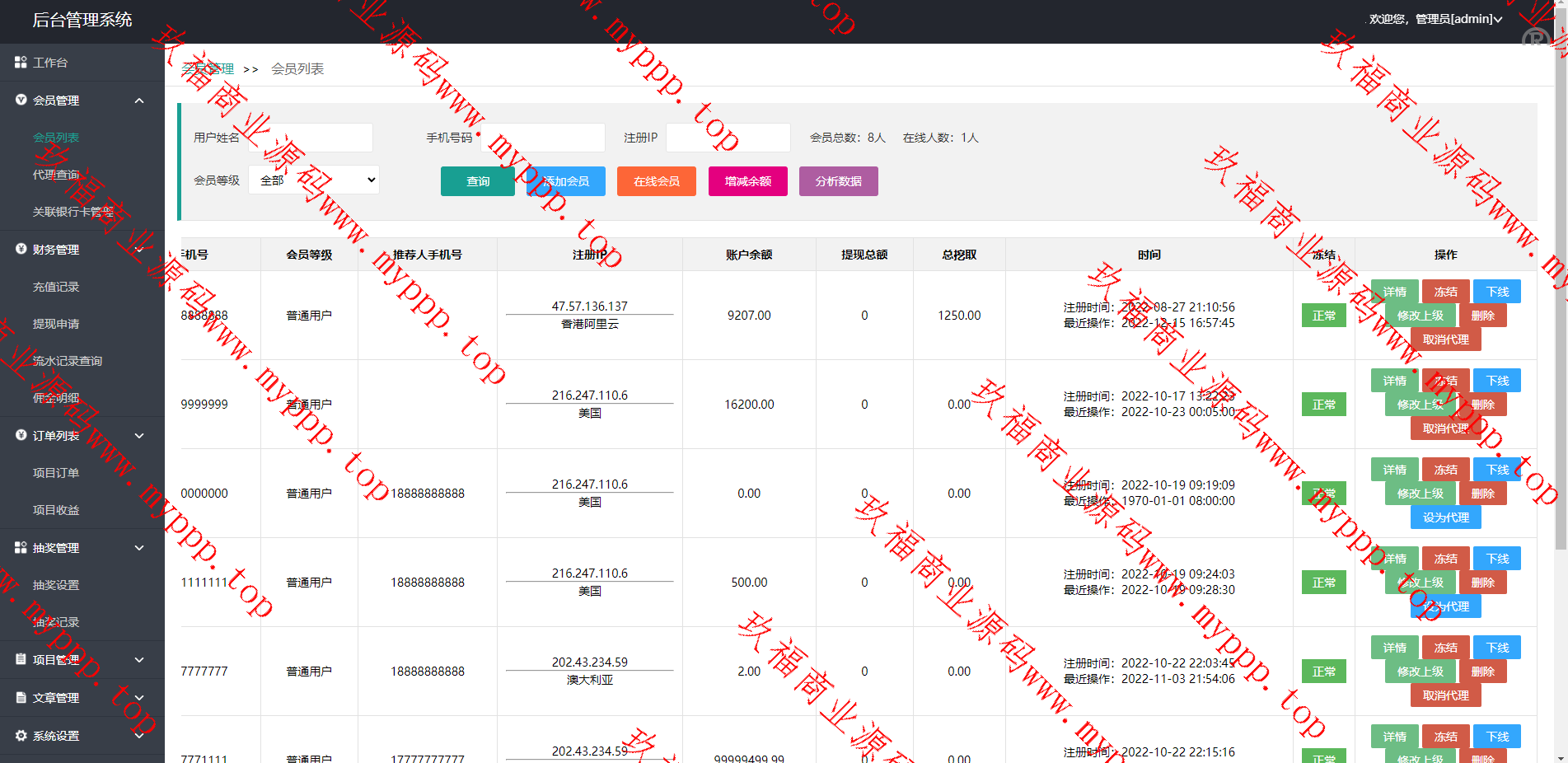This screenshot has width=1568, height=763.
Task: Open the 会员等级 dropdown selector
Action: coord(314,180)
